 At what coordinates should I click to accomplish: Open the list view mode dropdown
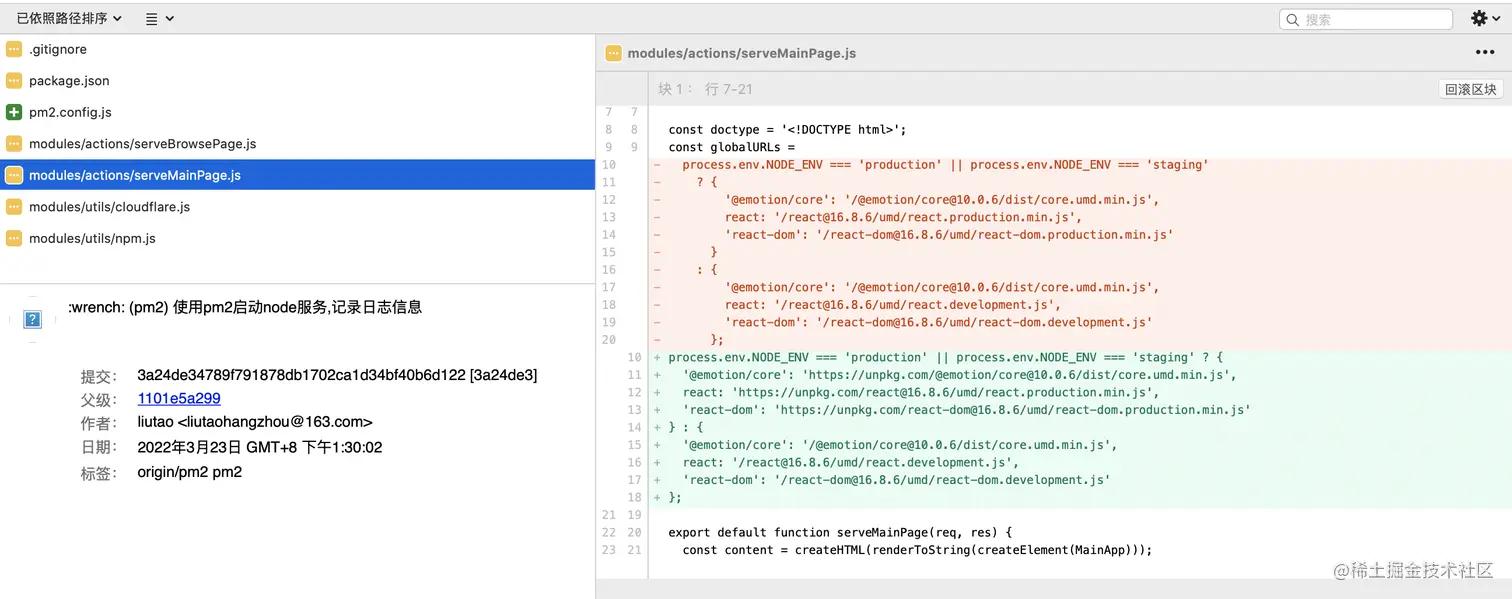[x=159, y=18]
